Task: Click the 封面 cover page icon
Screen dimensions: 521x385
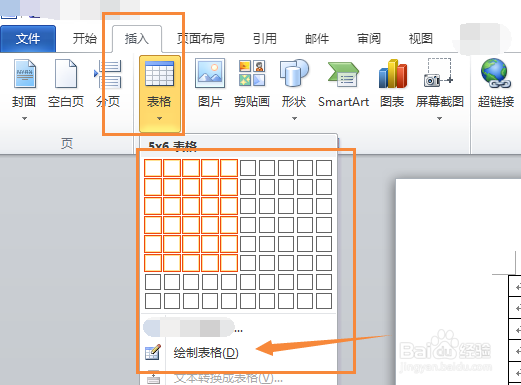Action: (x=25, y=73)
